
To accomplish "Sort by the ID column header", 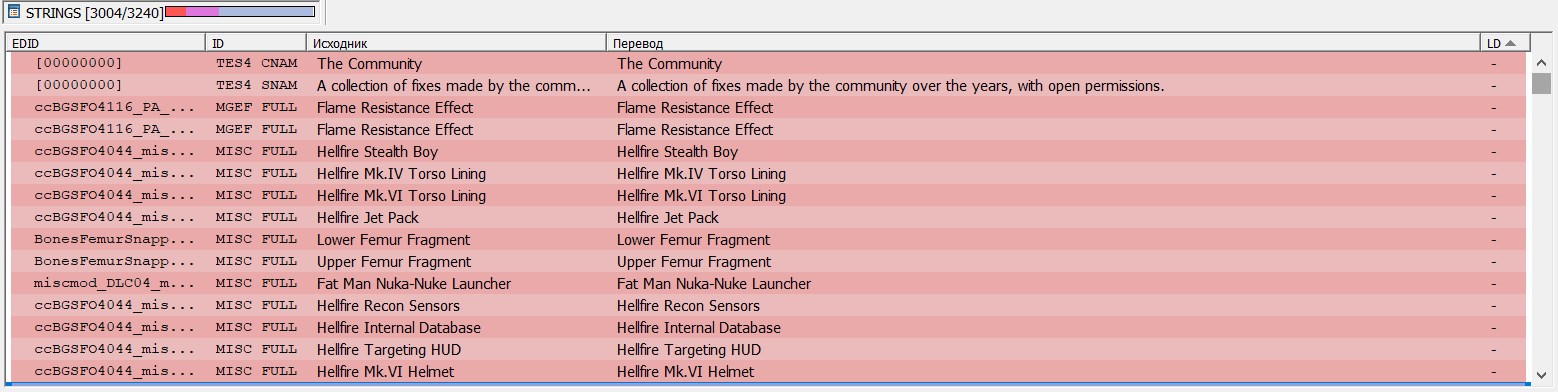I will coord(256,43).
